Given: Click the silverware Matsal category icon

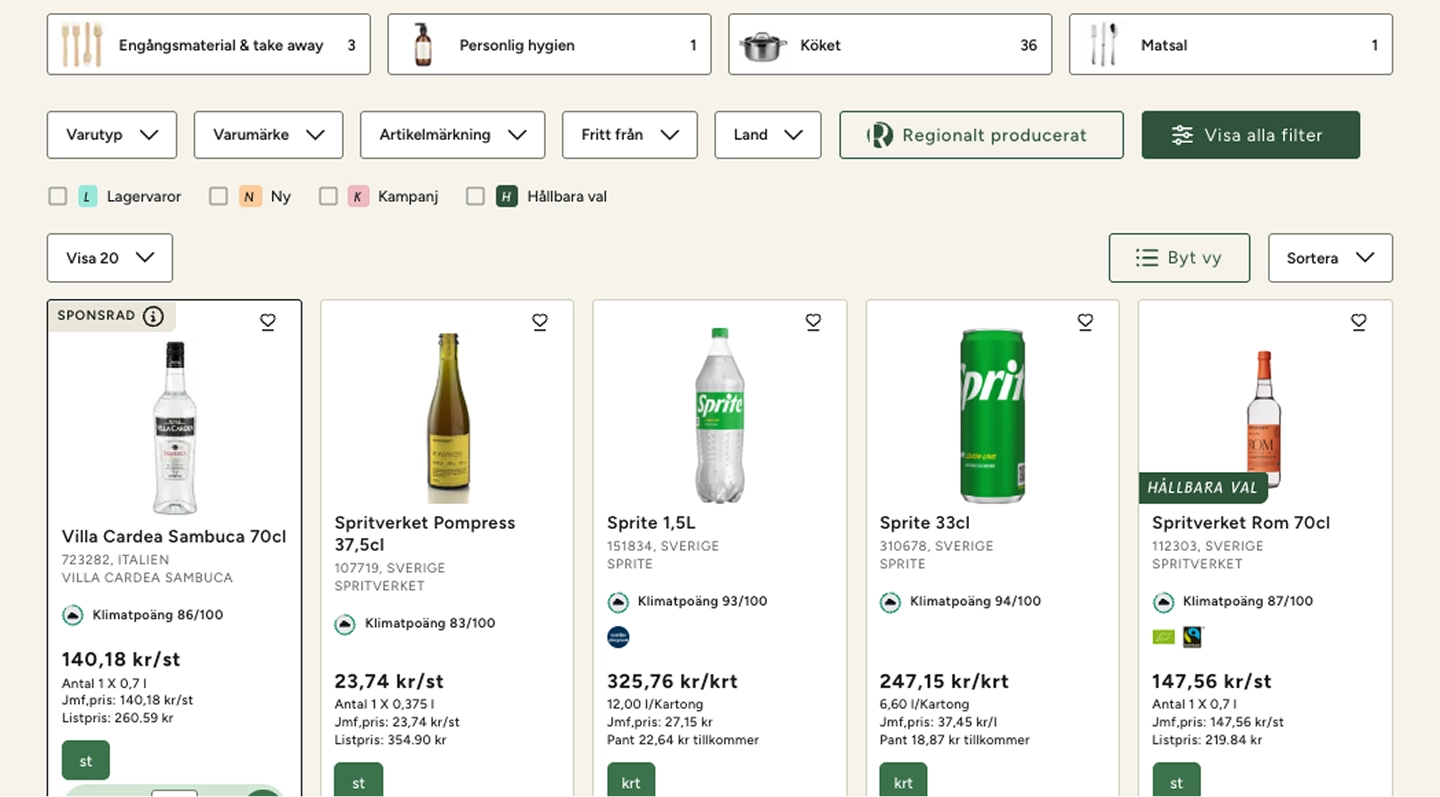Looking at the screenshot, I should point(1104,45).
